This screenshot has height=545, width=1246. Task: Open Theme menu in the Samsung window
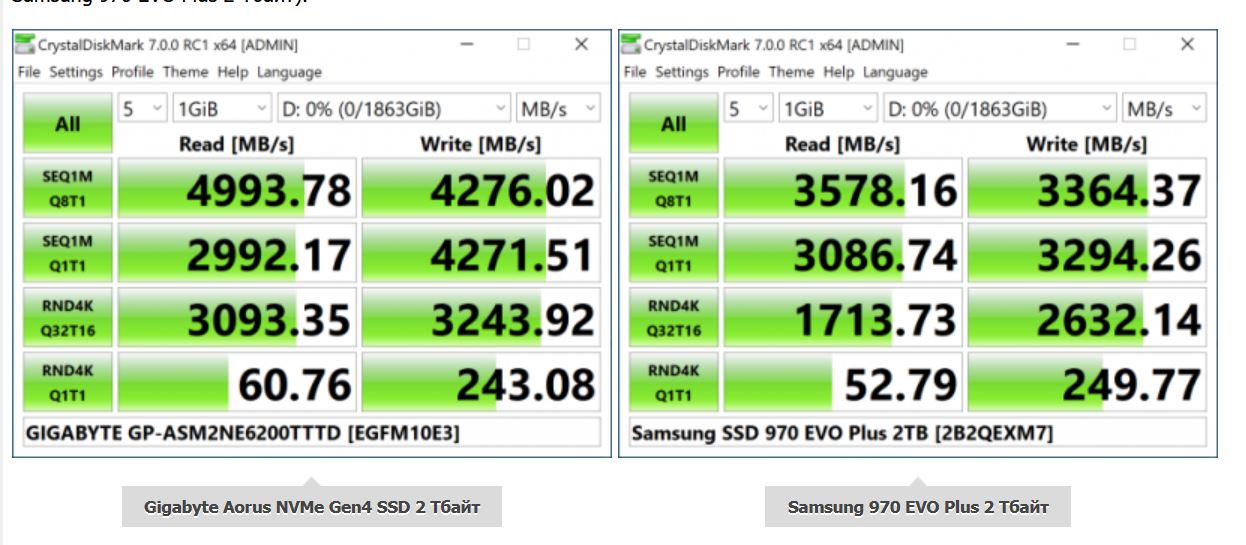pos(791,72)
